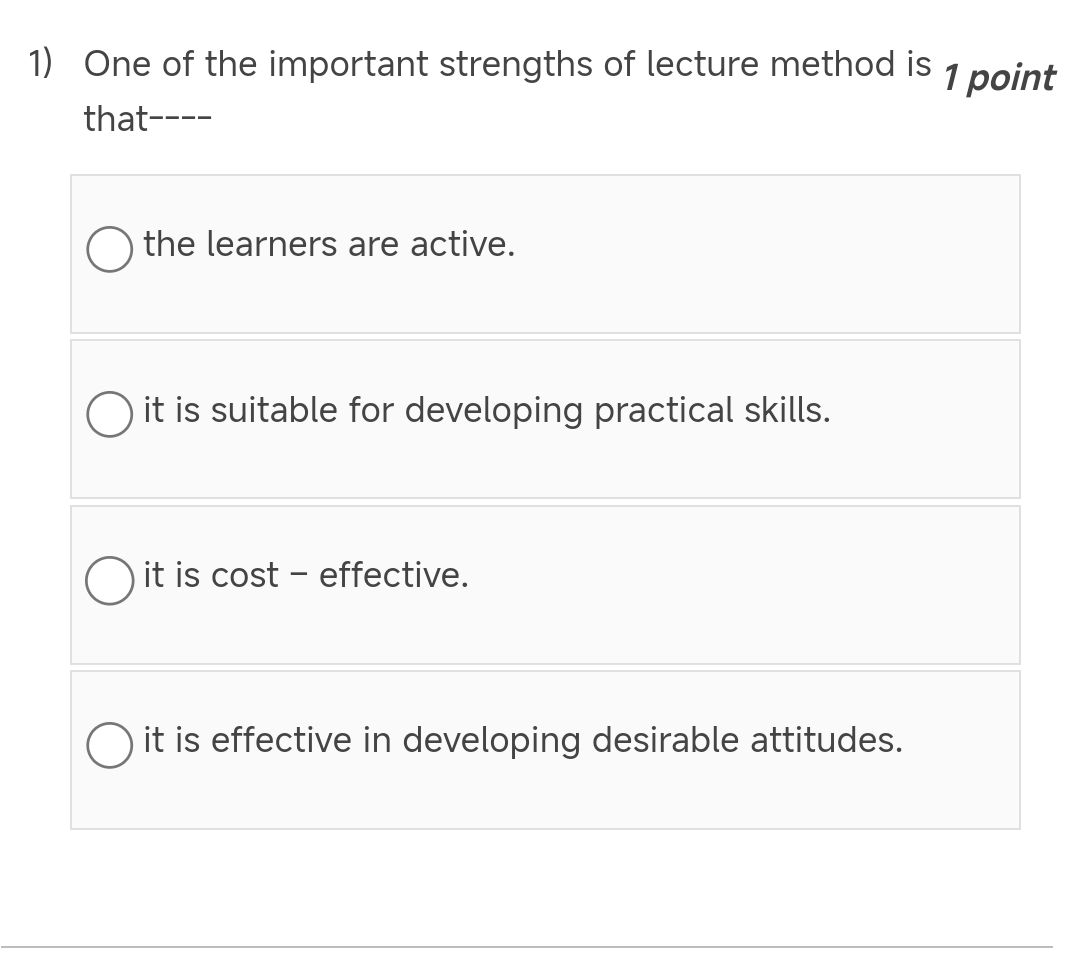Click the answer text about desirable attitudes

point(523,740)
